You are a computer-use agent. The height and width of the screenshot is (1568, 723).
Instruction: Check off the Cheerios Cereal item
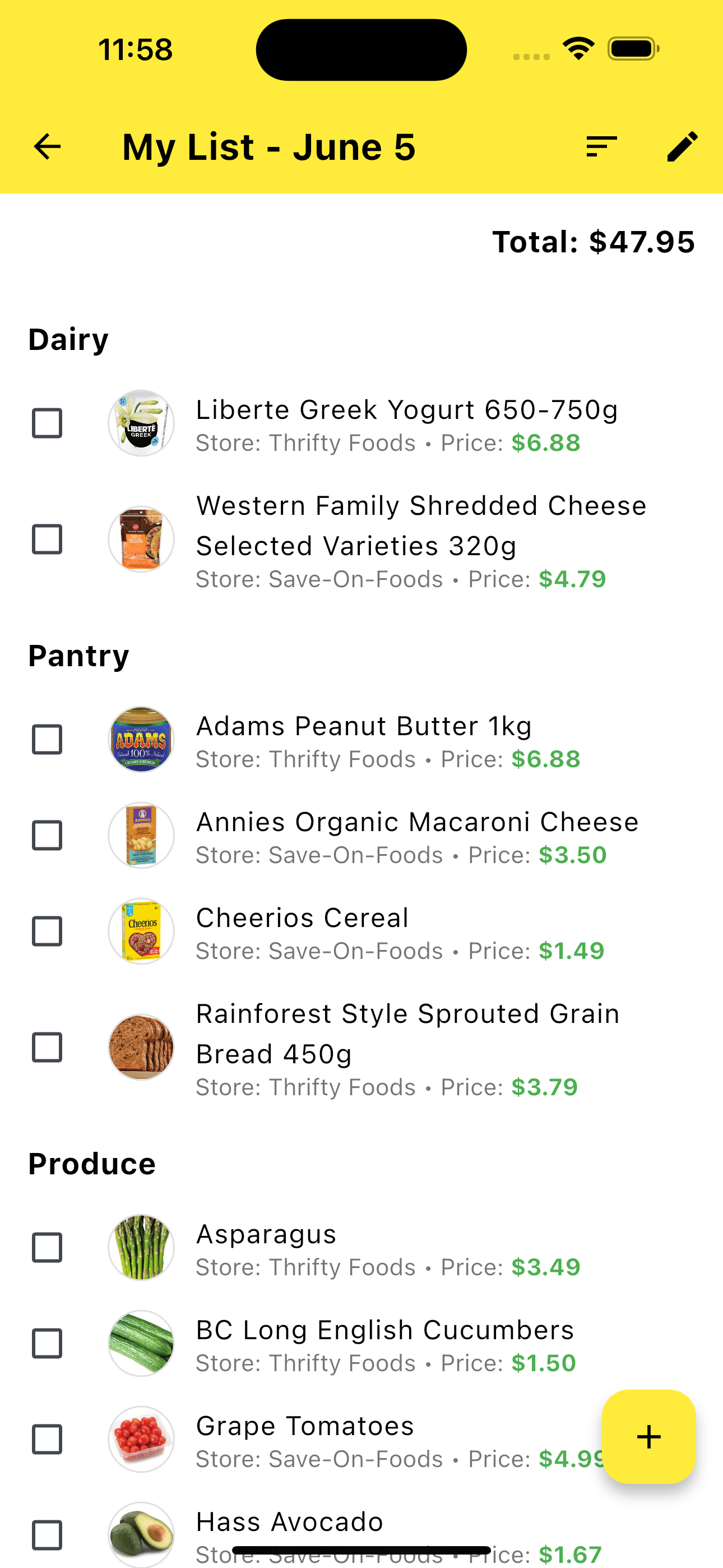pos(47,931)
